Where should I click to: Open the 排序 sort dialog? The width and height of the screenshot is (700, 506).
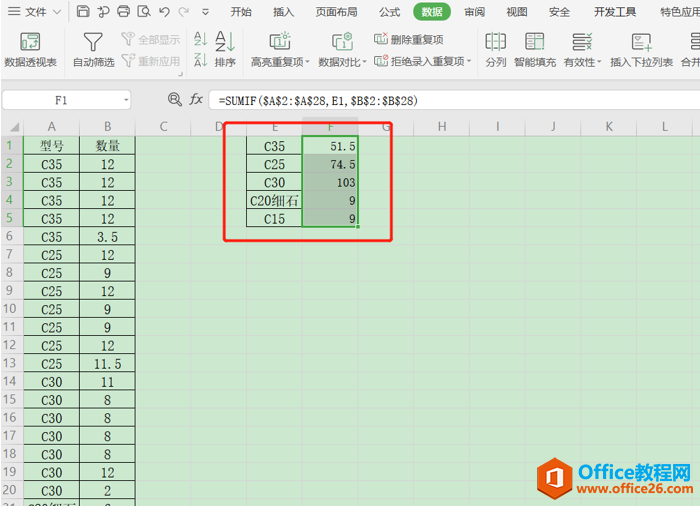pyautogui.click(x=225, y=50)
